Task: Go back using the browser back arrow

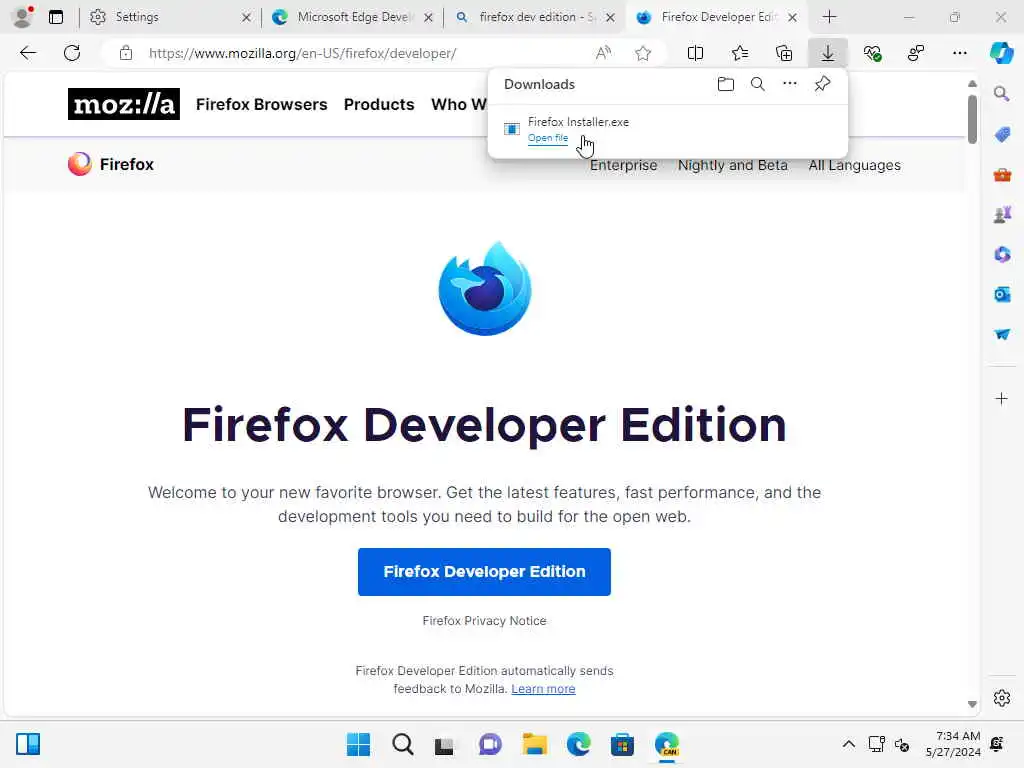Action: coord(28,53)
